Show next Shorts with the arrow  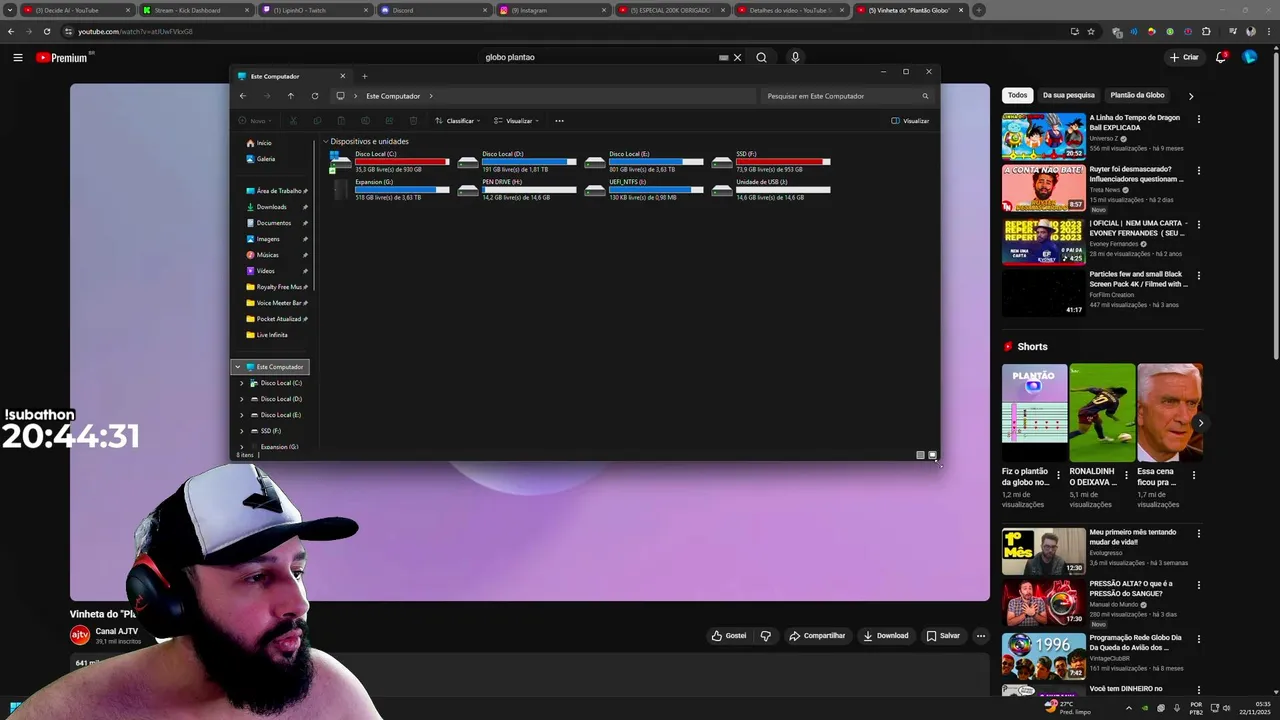(x=1200, y=423)
